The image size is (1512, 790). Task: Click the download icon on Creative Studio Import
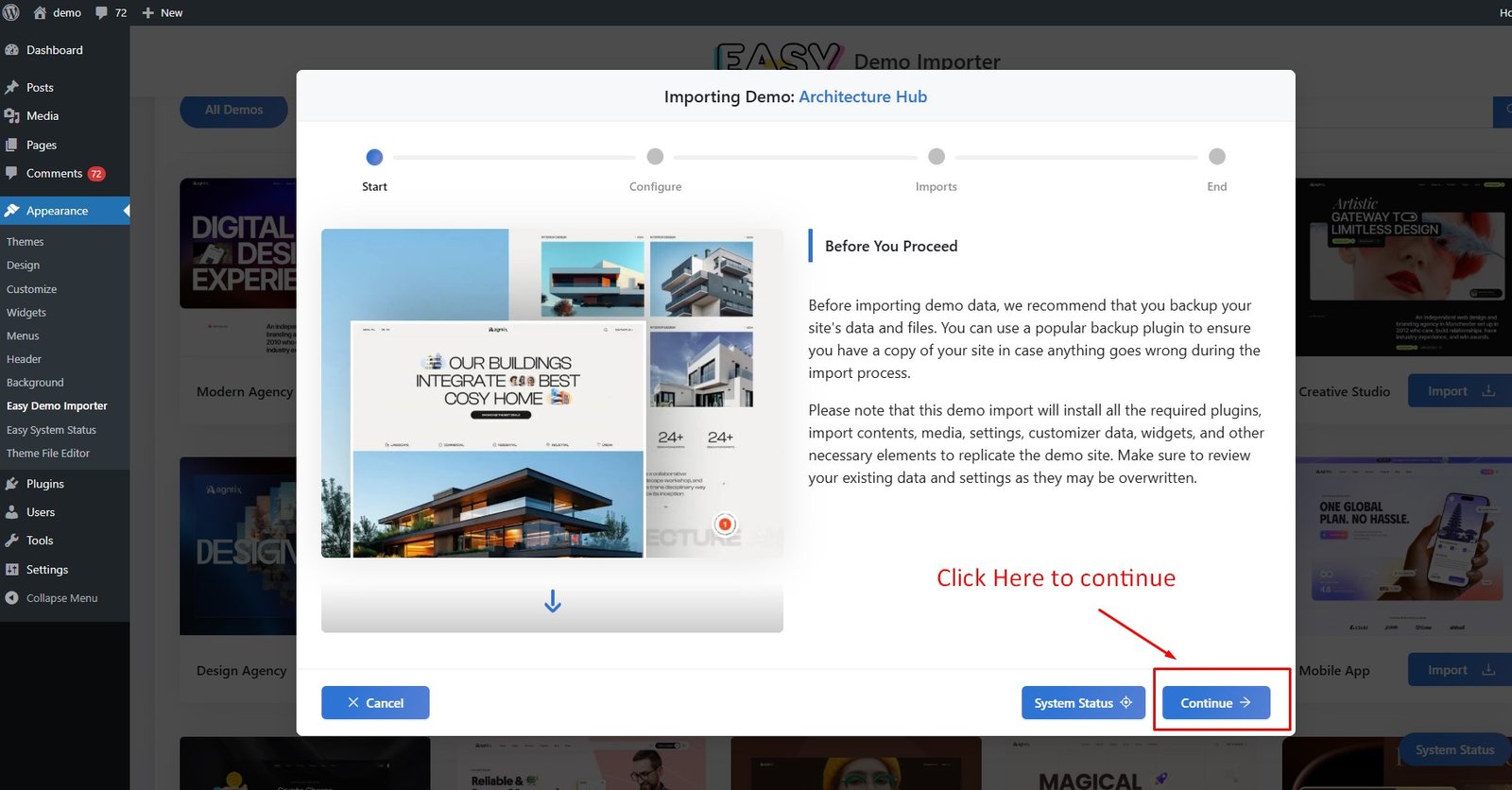pos(1488,391)
